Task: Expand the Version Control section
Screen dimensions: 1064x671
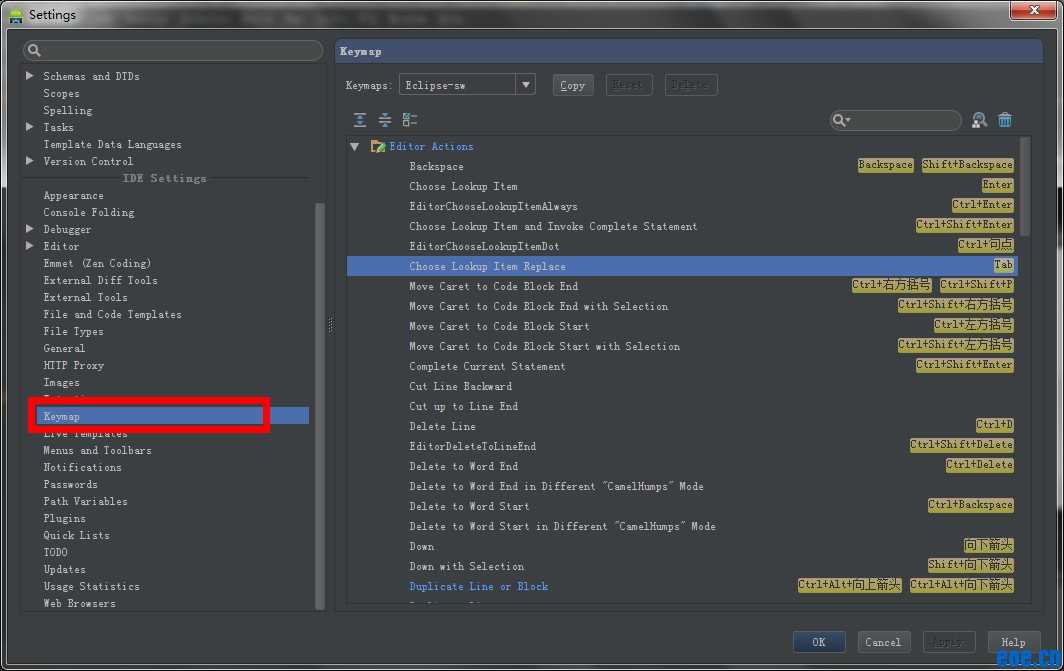Action: point(30,161)
